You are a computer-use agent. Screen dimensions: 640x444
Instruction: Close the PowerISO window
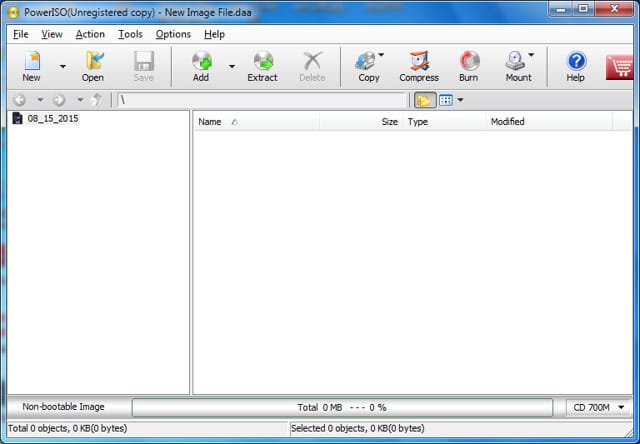(x=615, y=9)
